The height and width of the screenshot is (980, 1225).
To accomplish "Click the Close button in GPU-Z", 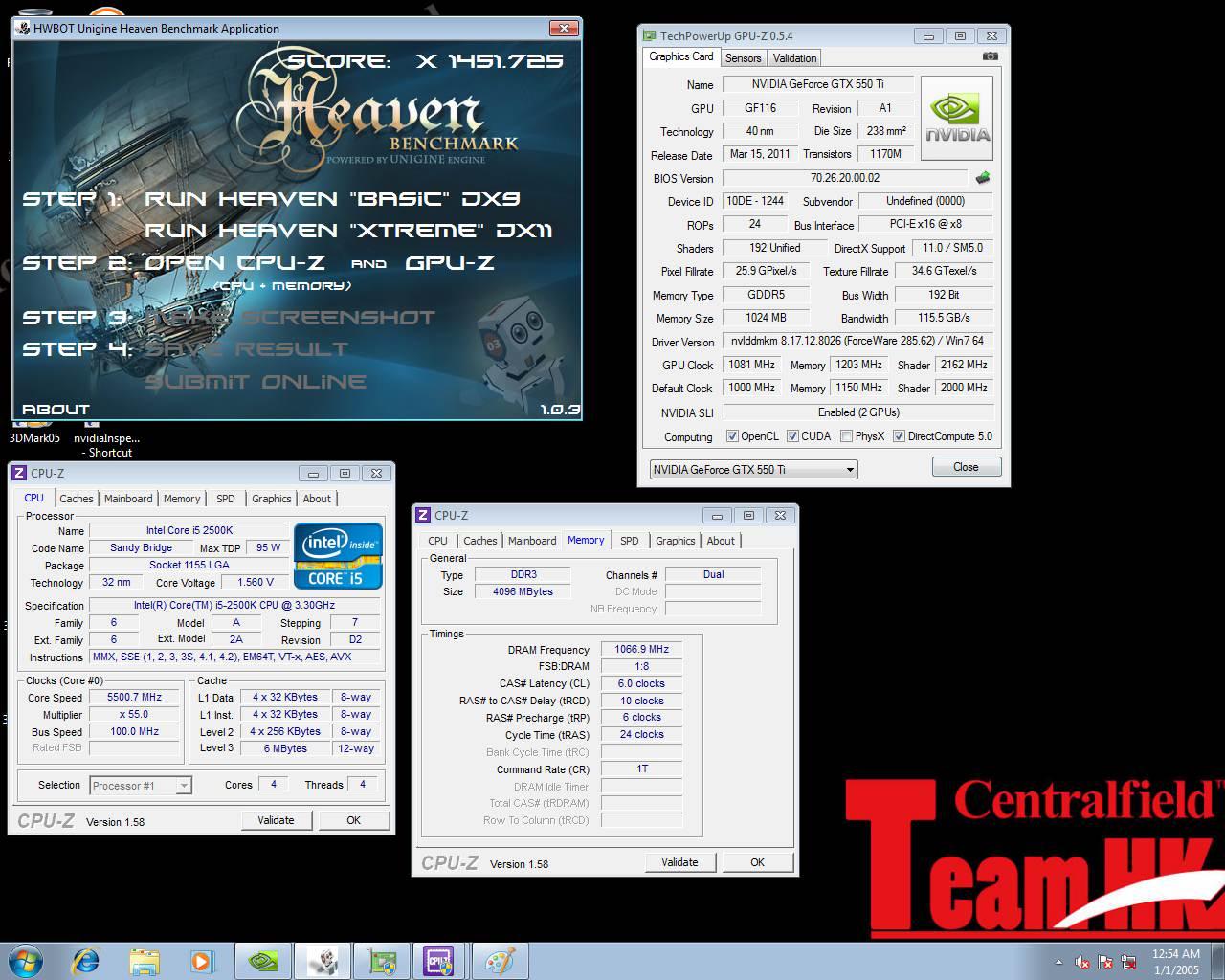I will (966, 467).
